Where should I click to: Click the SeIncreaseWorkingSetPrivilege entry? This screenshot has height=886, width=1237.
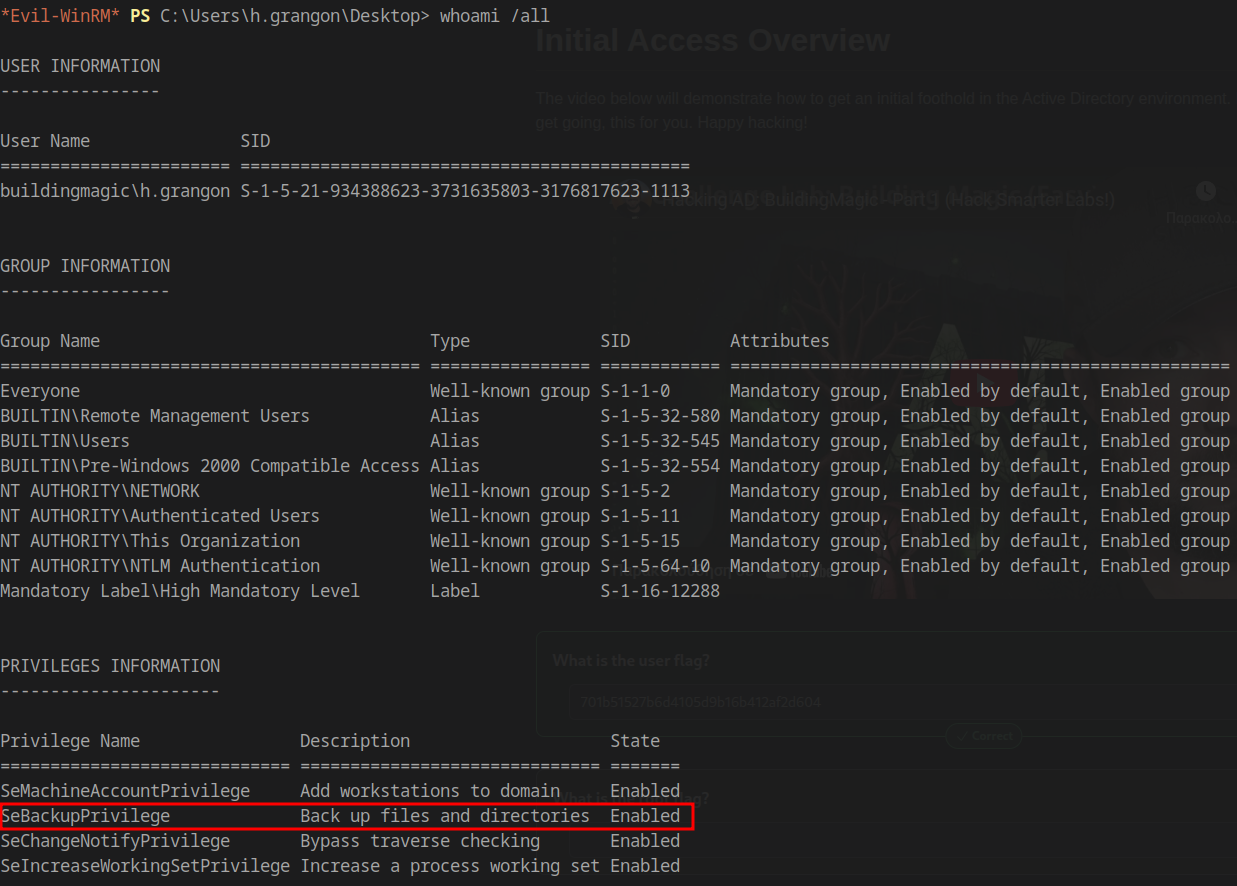tap(145, 866)
